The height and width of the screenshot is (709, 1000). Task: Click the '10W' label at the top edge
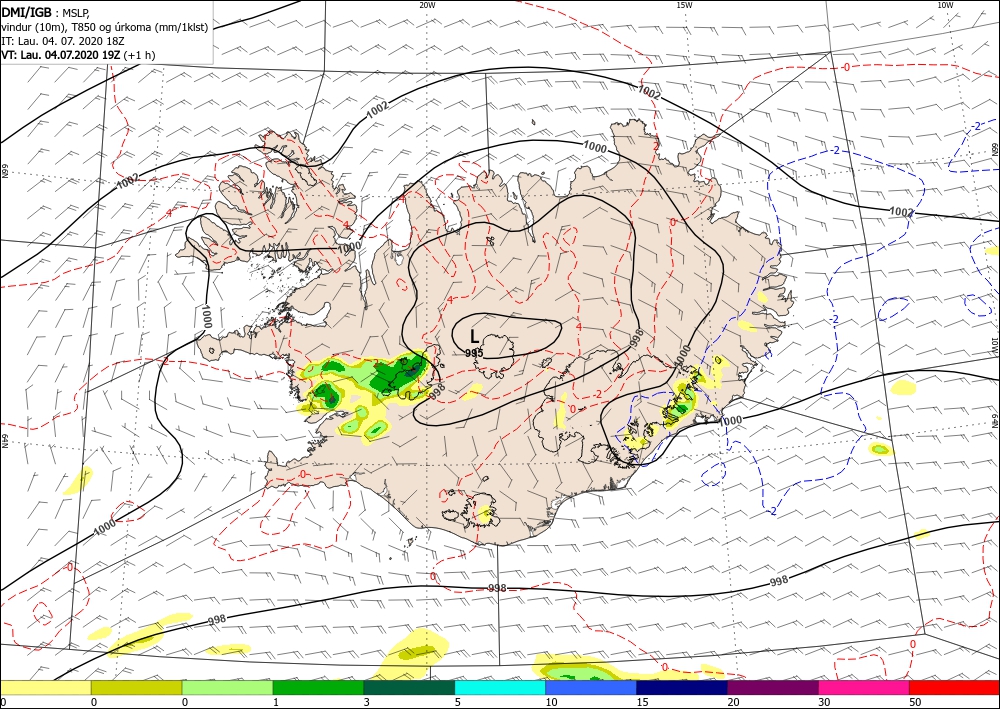click(x=945, y=5)
